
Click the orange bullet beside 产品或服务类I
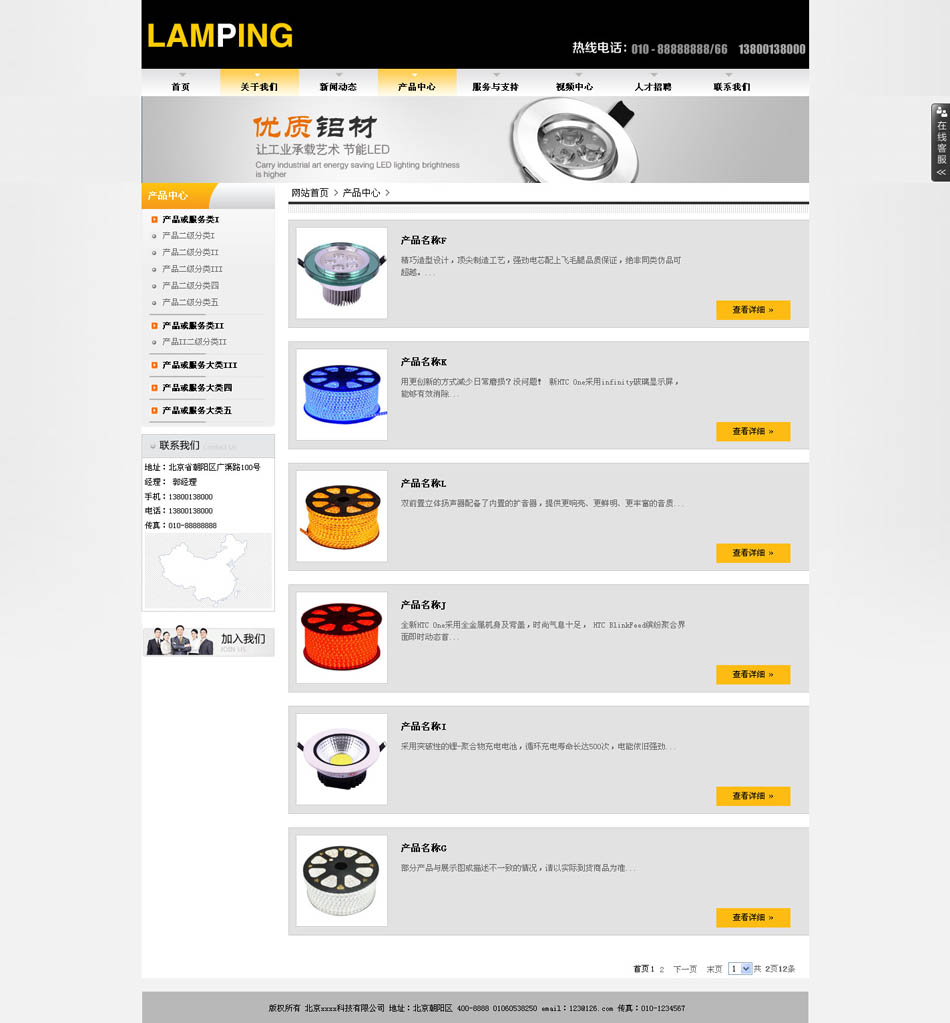point(155,219)
